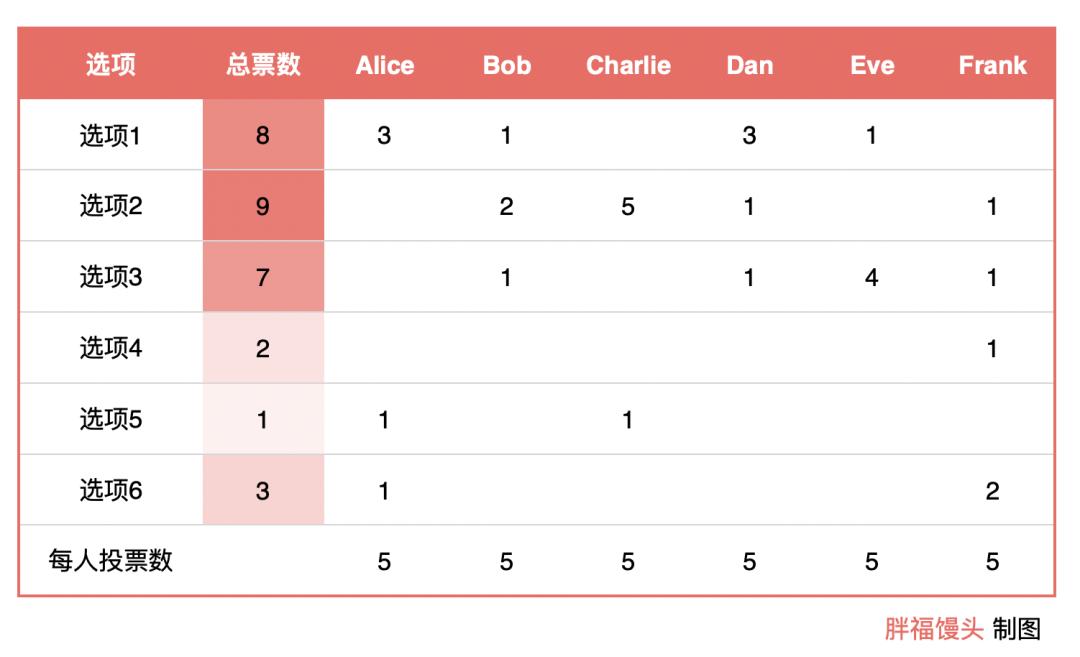Image resolution: width=1080 pixels, height=657 pixels.
Task: Click Charlie's 5 votes for 选项2
Action: point(628,206)
